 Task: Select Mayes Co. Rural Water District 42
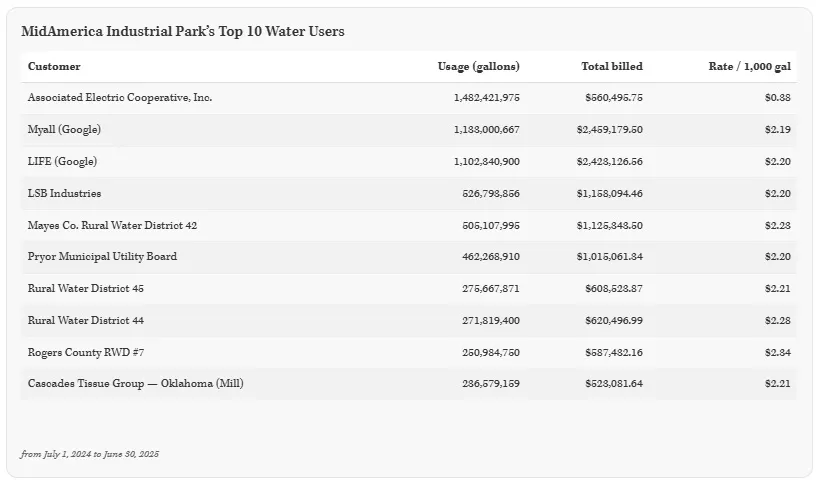[112, 226]
